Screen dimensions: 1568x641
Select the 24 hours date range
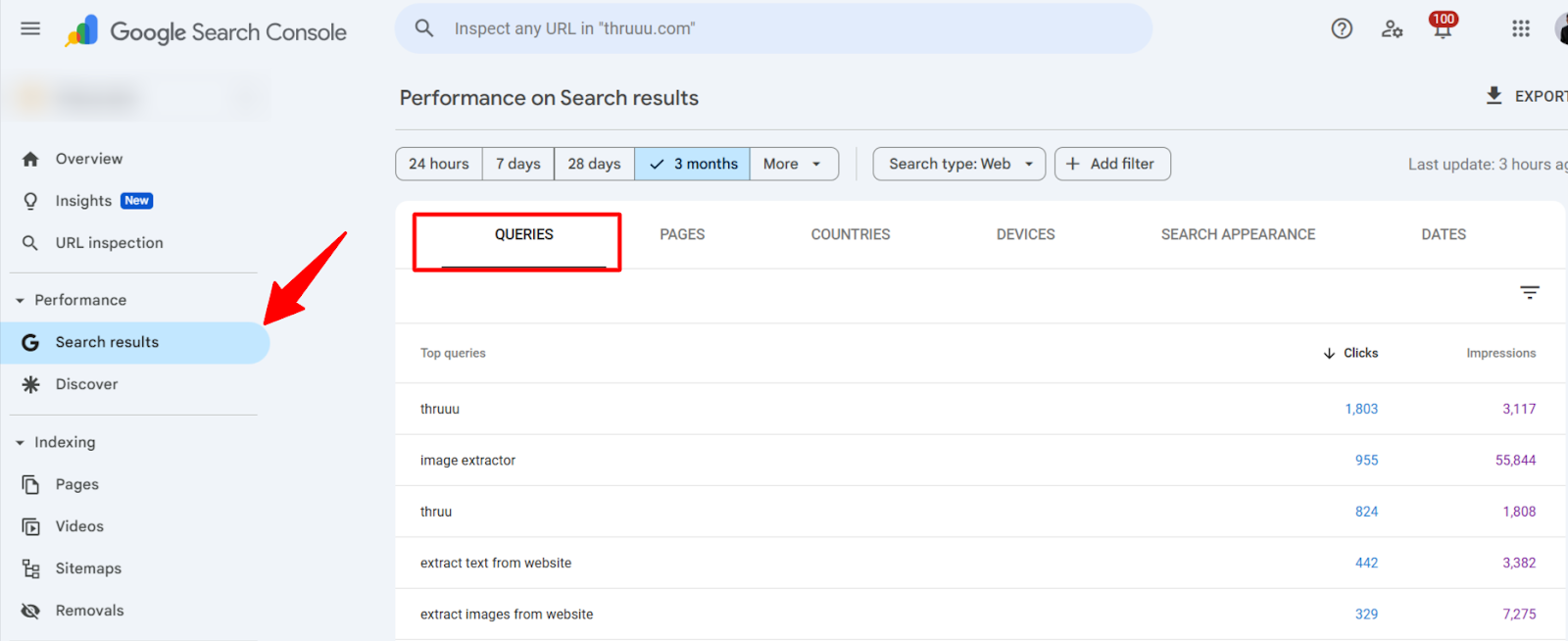click(x=438, y=164)
